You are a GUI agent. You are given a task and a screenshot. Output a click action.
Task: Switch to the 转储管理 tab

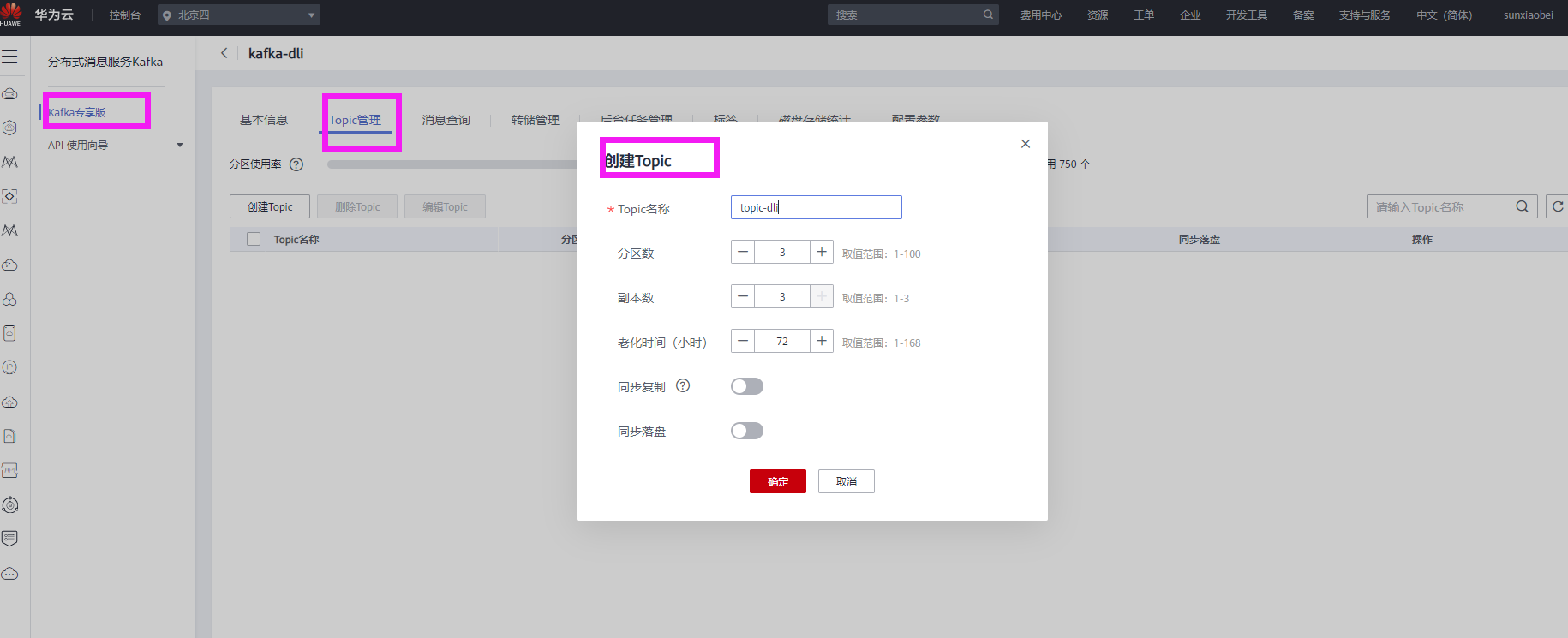[x=536, y=120]
